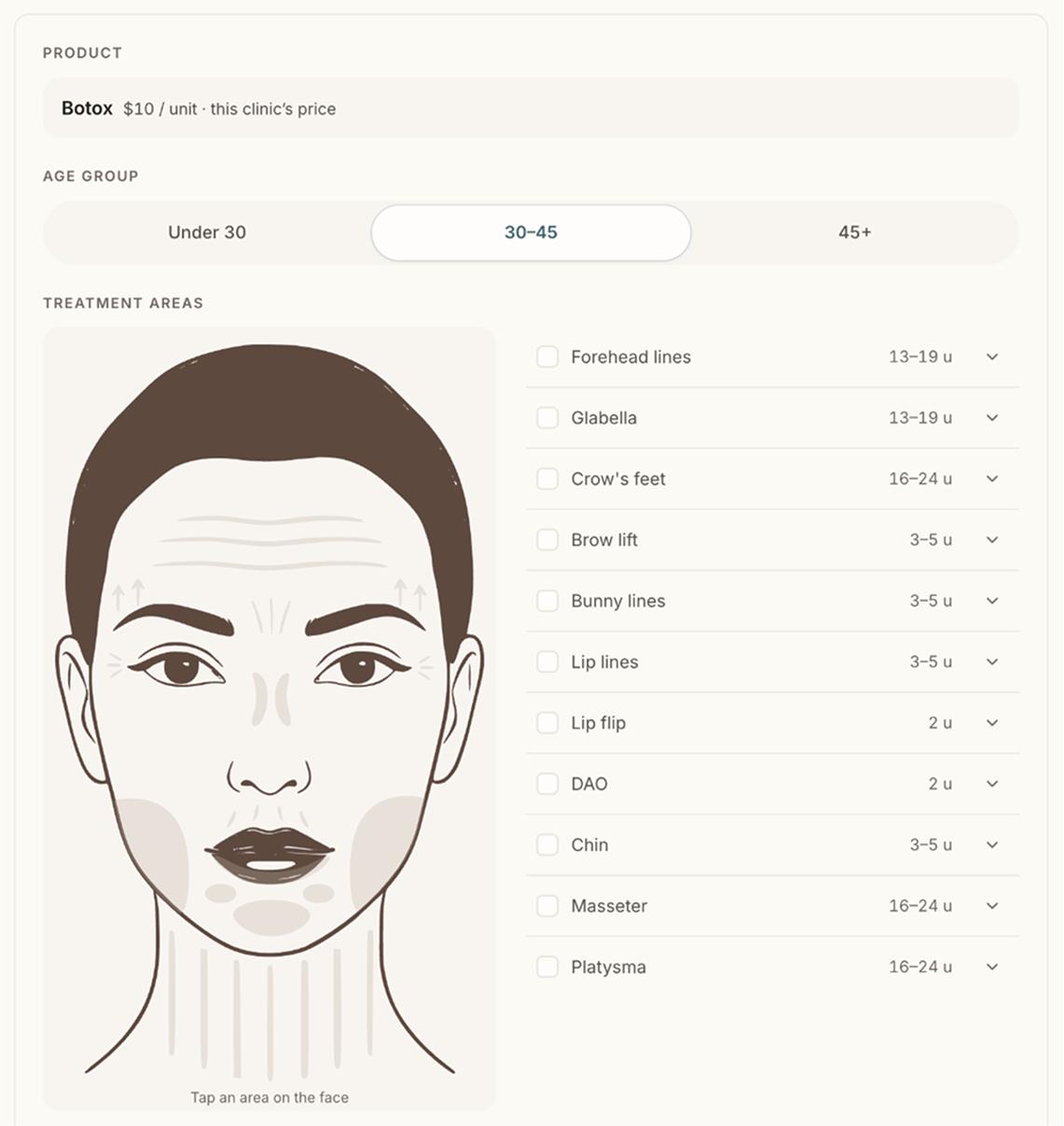Enable the DAO checkbox
The image size is (1064, 1126).
pos(547,784)
